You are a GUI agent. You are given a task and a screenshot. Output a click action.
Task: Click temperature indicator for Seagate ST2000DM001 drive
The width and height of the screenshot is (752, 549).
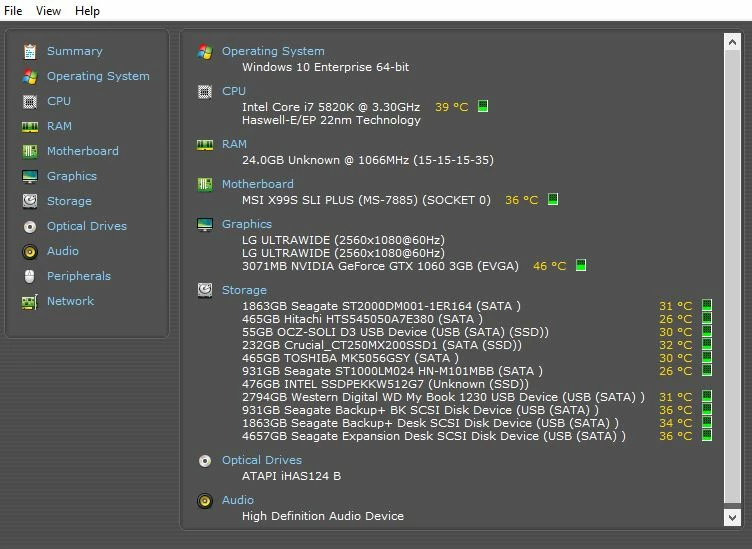pyautogui.click(x=706, y=305)
